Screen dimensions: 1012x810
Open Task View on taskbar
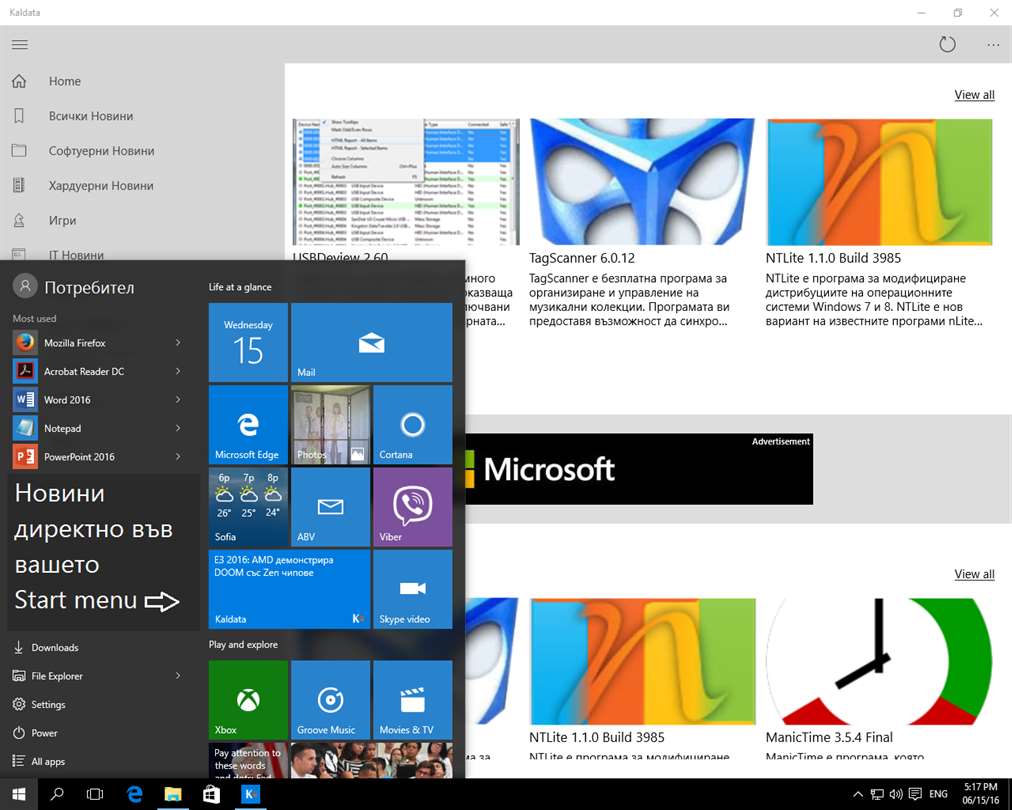pyautogui.click(x=95, y=794)
